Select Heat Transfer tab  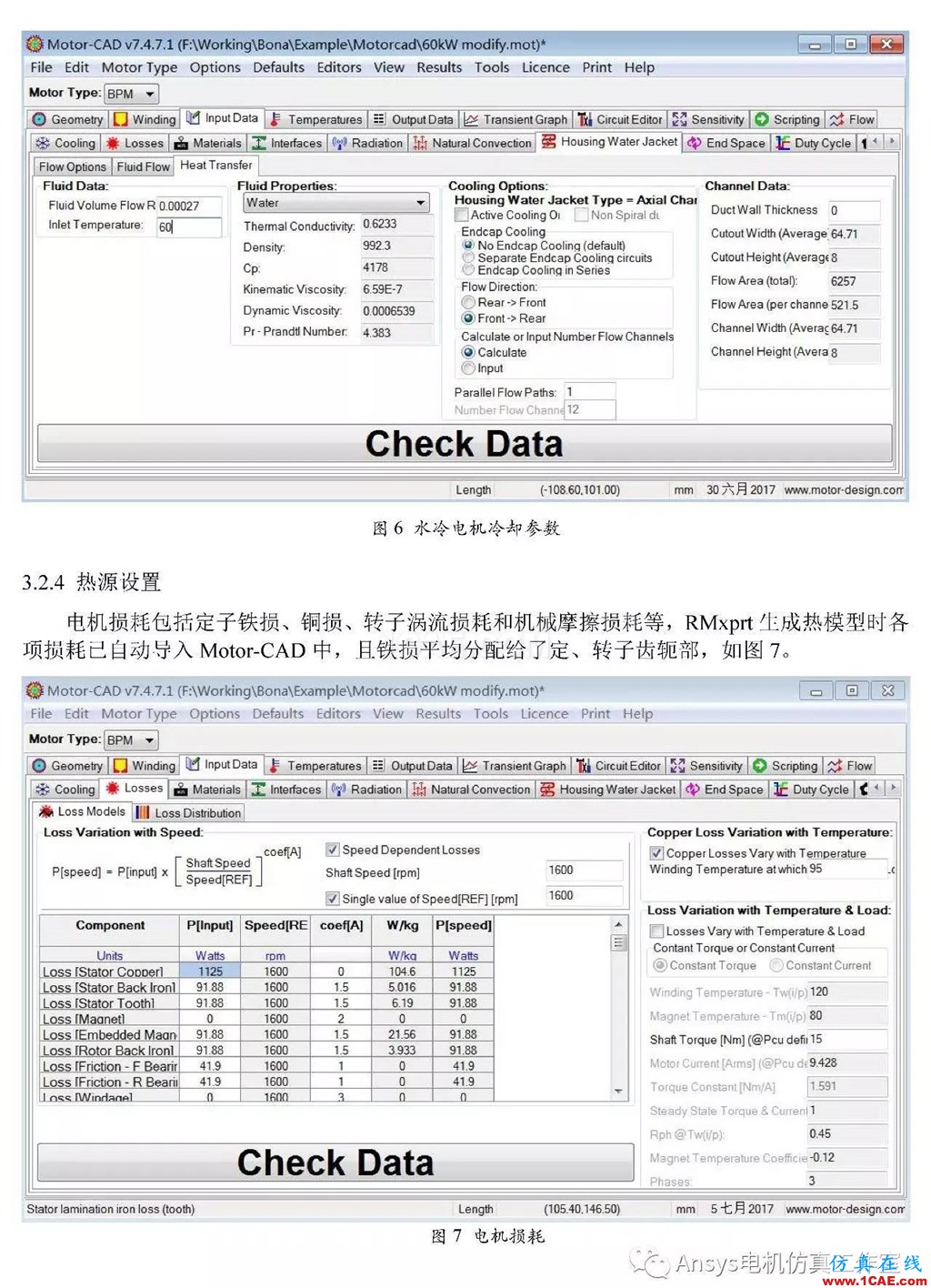216,165
